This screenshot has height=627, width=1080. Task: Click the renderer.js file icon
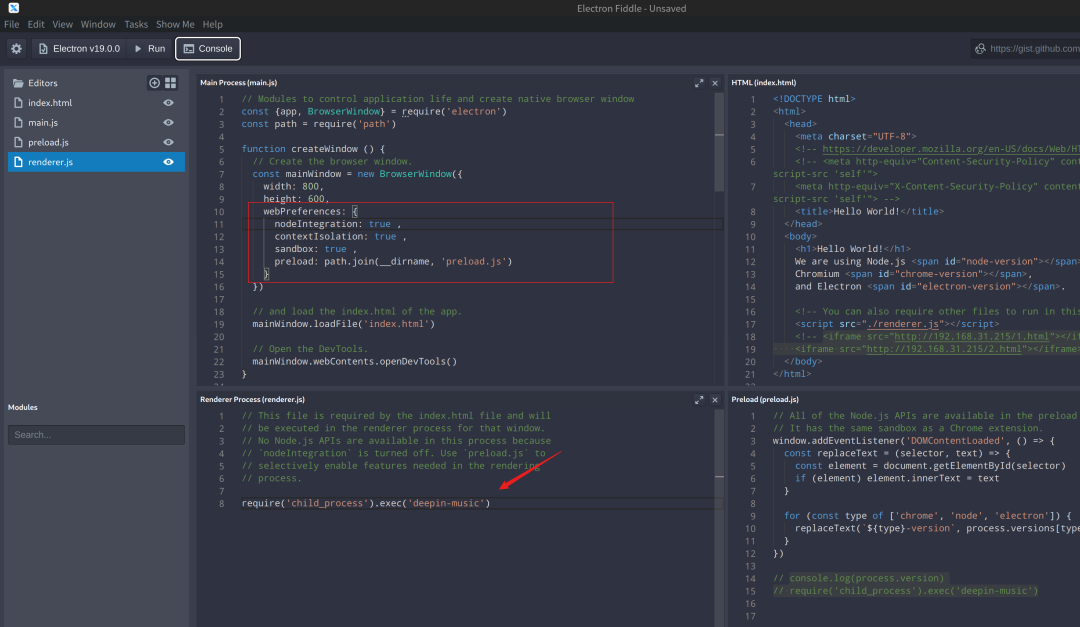[19, 162]
